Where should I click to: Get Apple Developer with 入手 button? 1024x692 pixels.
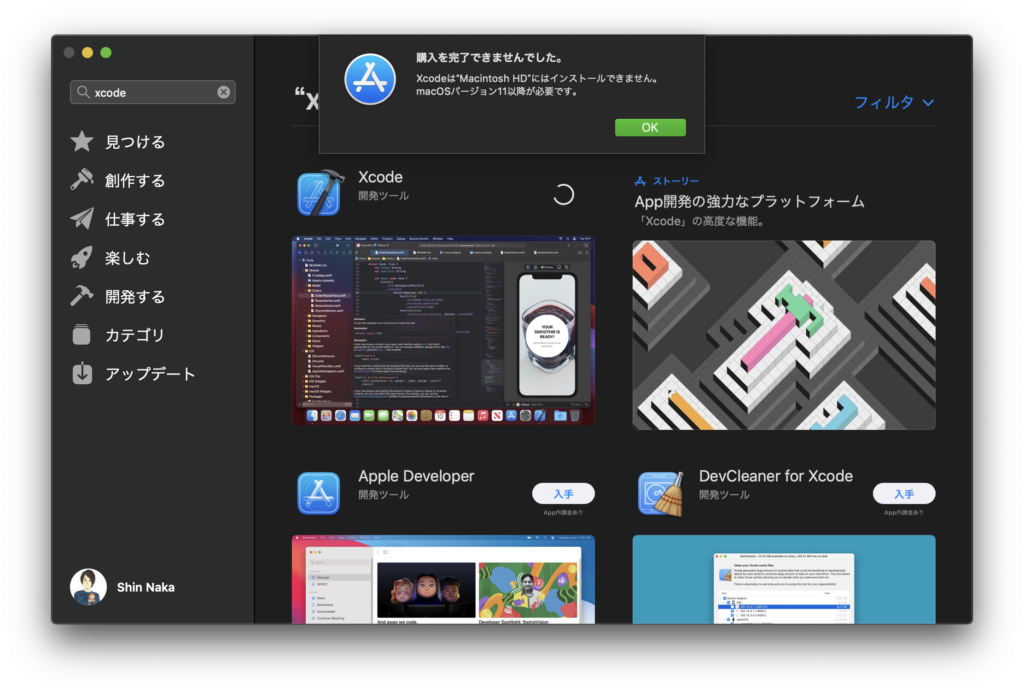(x=563, y=493)
